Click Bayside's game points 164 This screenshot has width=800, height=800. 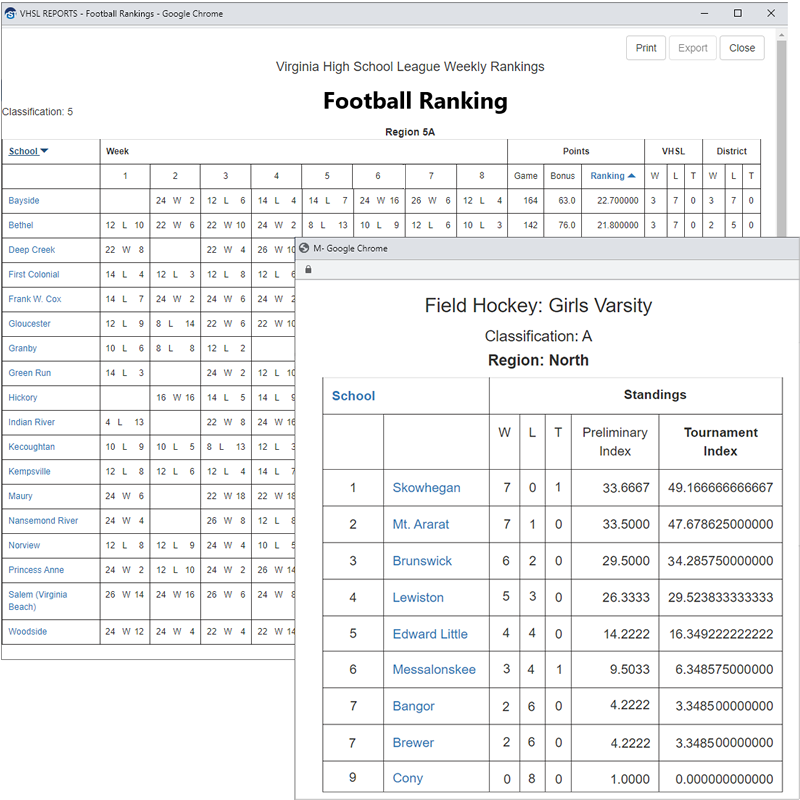[530, 201]
